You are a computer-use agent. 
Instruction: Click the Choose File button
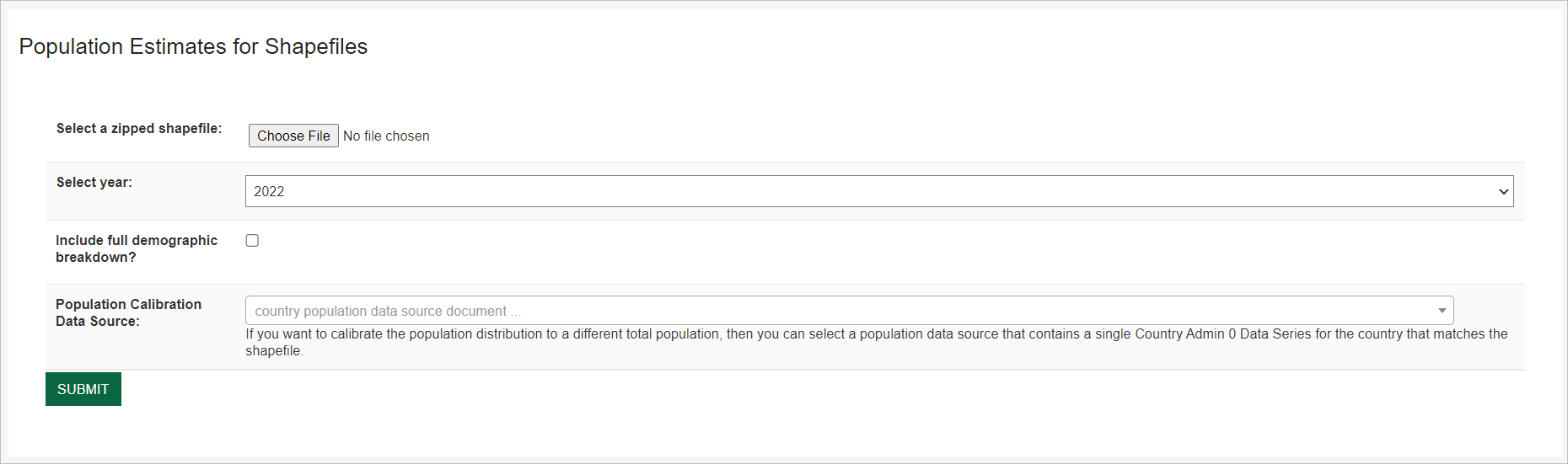click(293, 136)
